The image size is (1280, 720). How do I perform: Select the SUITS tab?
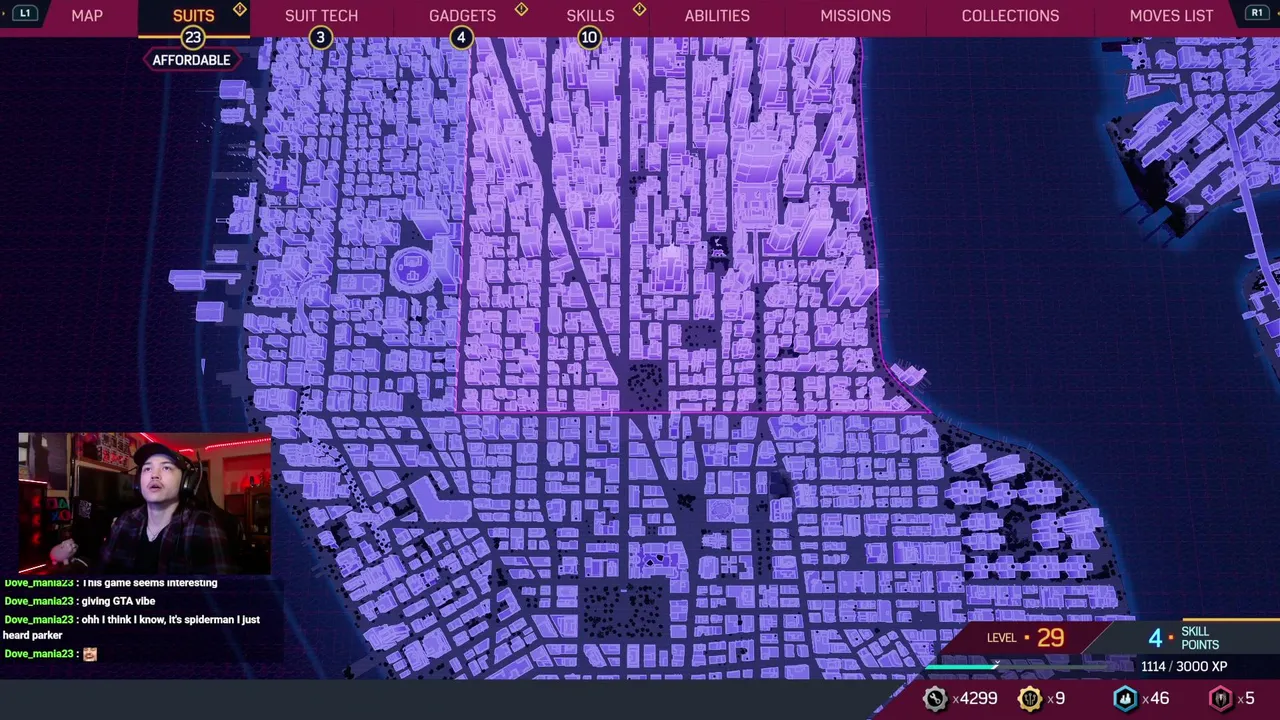(x=193, y=16)
